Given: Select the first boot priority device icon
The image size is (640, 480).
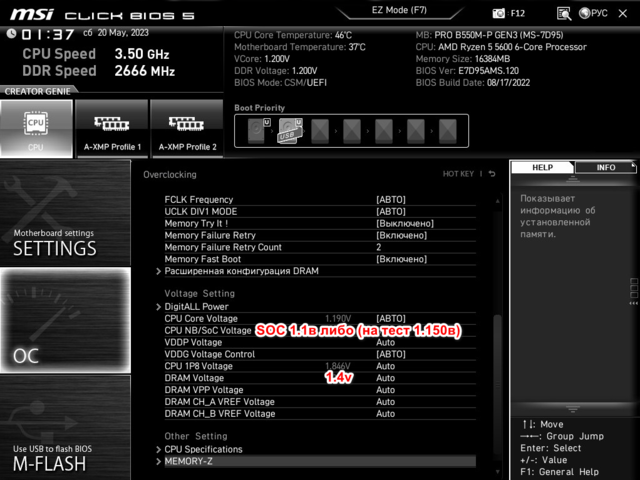Looking at the screenshot, I should [x=256, y=129].
